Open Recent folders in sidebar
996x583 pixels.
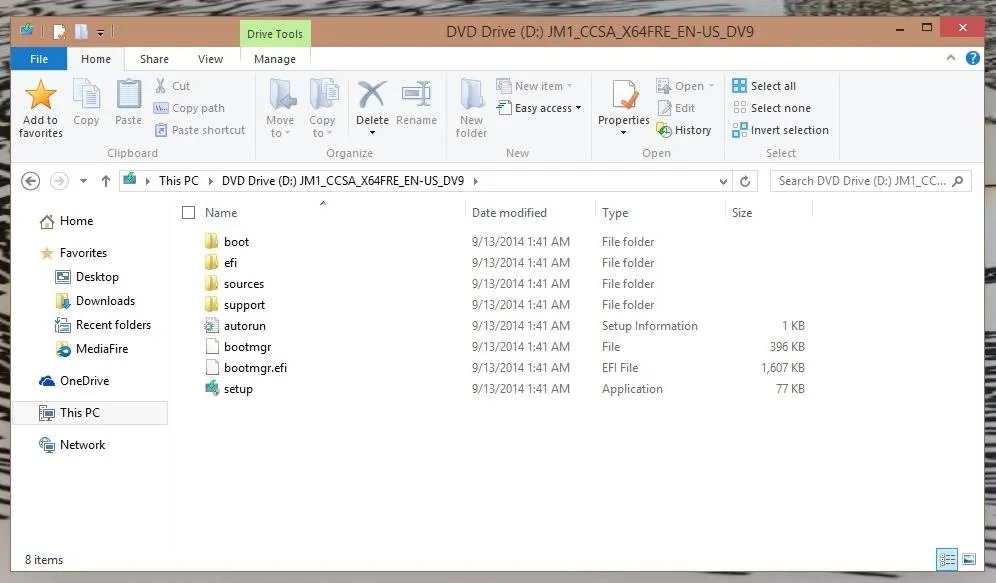[103, 325]
